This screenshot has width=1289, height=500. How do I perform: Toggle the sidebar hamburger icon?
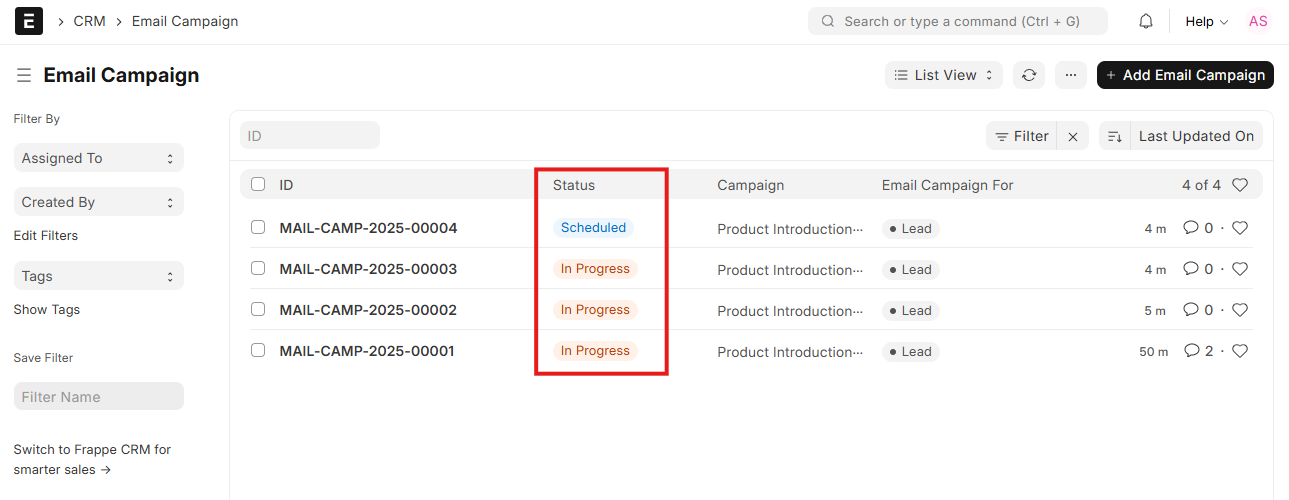(24, 76)
